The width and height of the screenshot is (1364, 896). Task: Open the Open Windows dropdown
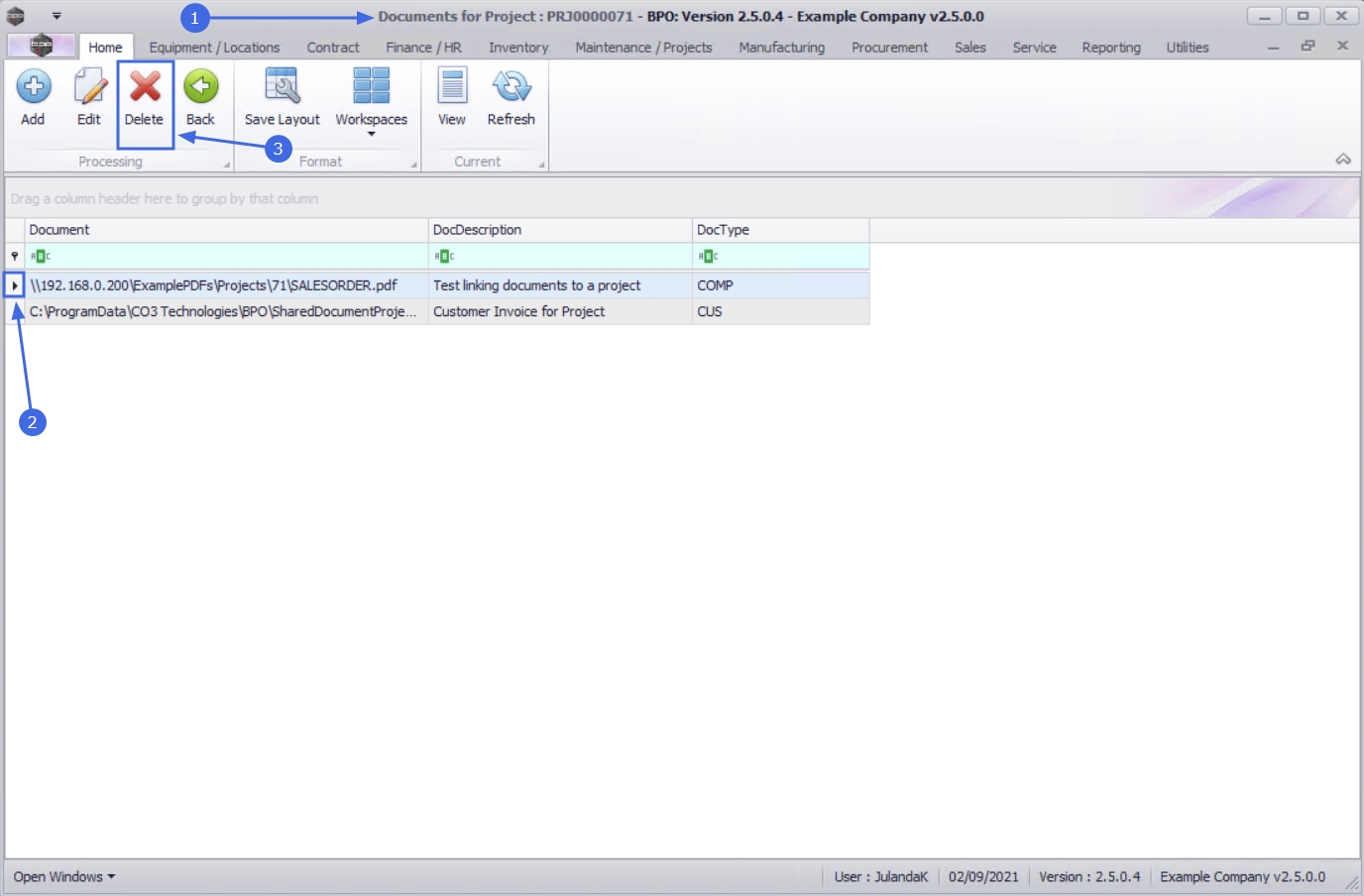tap(64, 877)
